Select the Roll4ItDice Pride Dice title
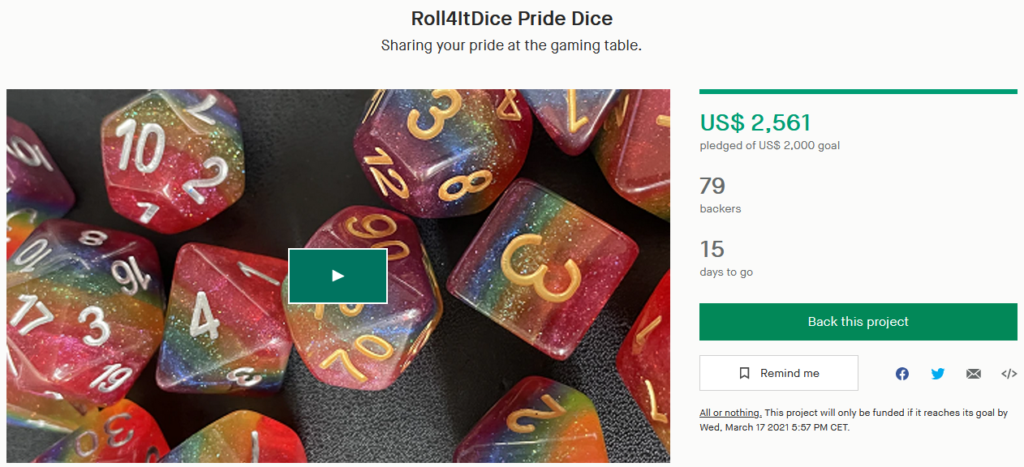 [x=512, y=18]
